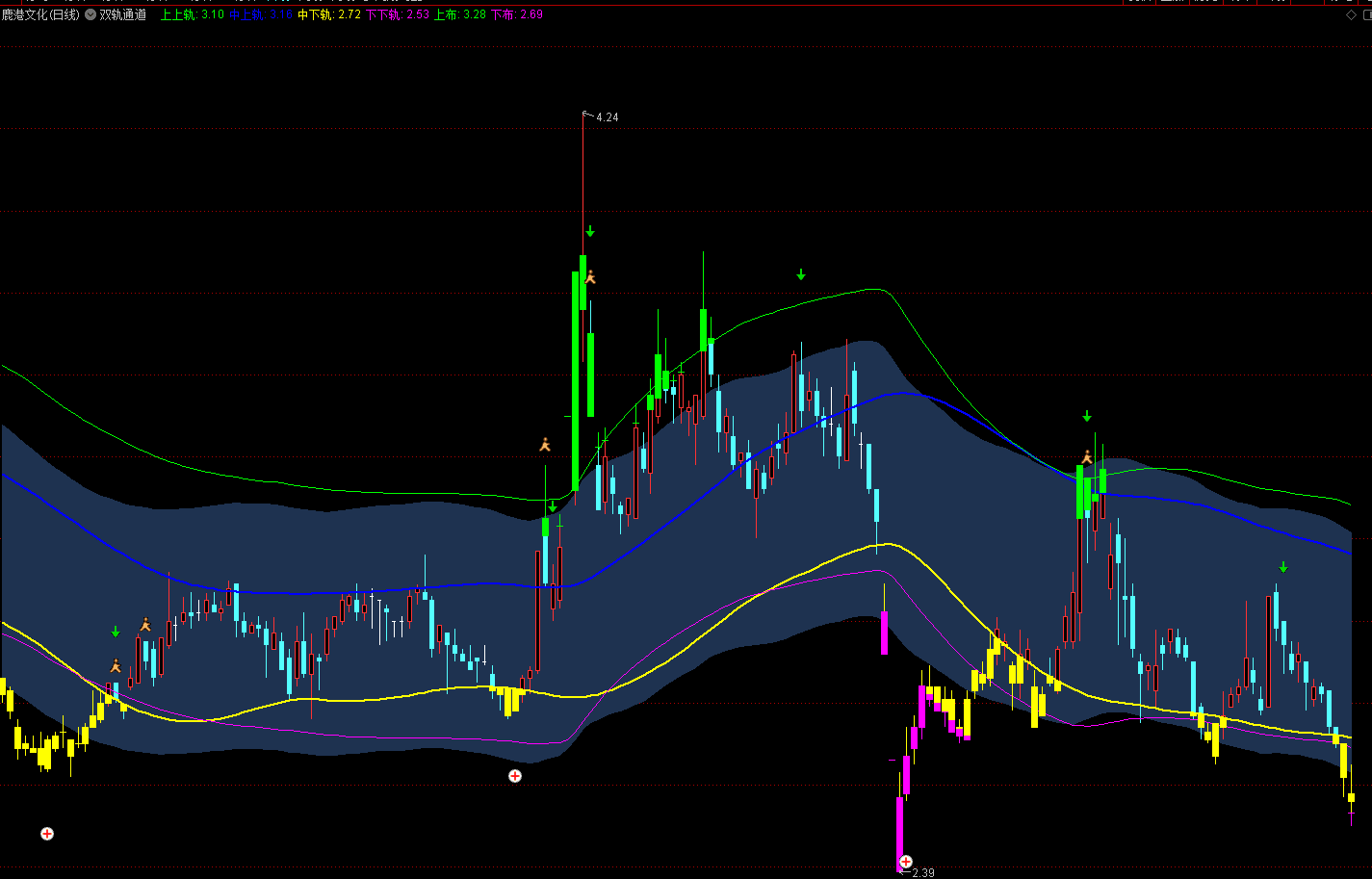Click the leftmost runner signal icon
The height and width of the screenshot is (879, 1372).
click(116, 665)
